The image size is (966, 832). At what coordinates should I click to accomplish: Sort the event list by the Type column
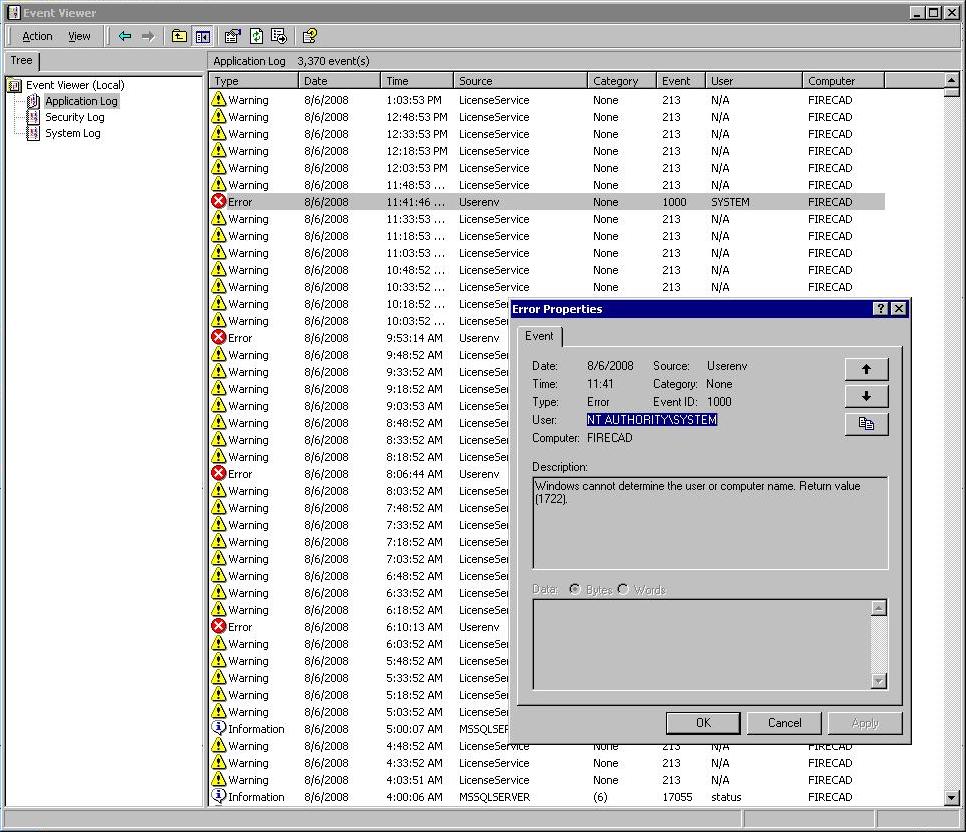click(253, 81)
